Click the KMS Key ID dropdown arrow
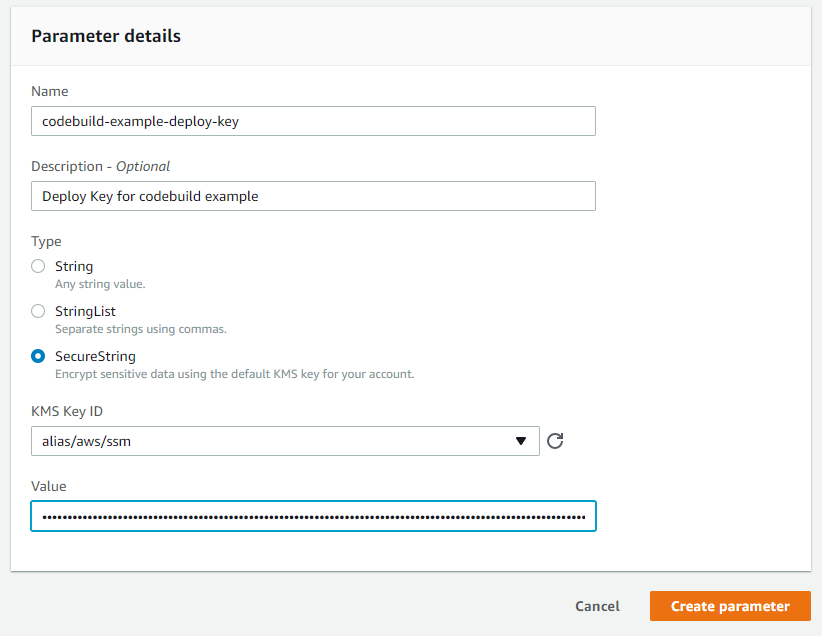The image size is (822, 636). point(520,441)
